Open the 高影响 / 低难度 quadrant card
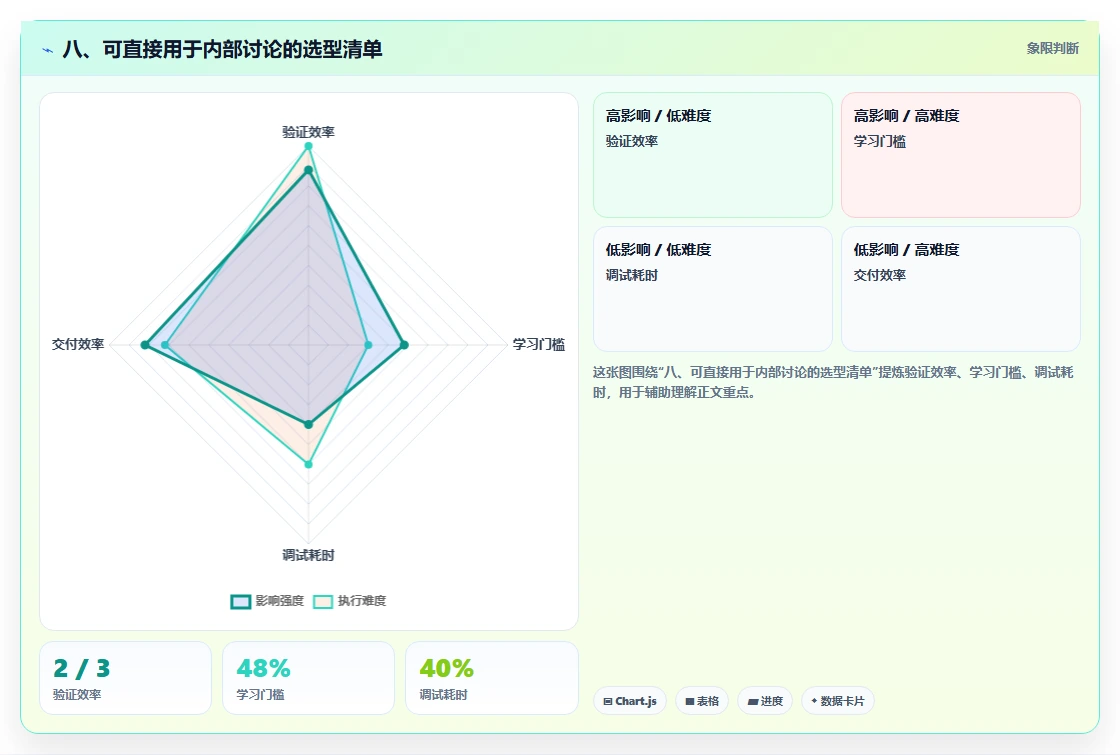Image resolution: width=1120 pixels, height=755 pixels. tap(713, 155)
